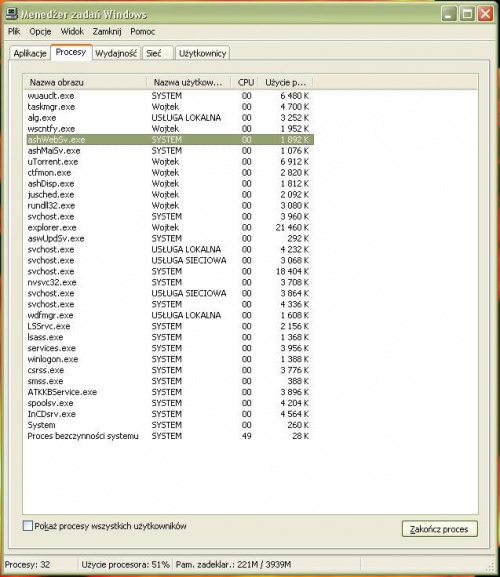Click the 18 404 K memory value
The width and height of the screenshot is (500, 577).
point(292,272)
